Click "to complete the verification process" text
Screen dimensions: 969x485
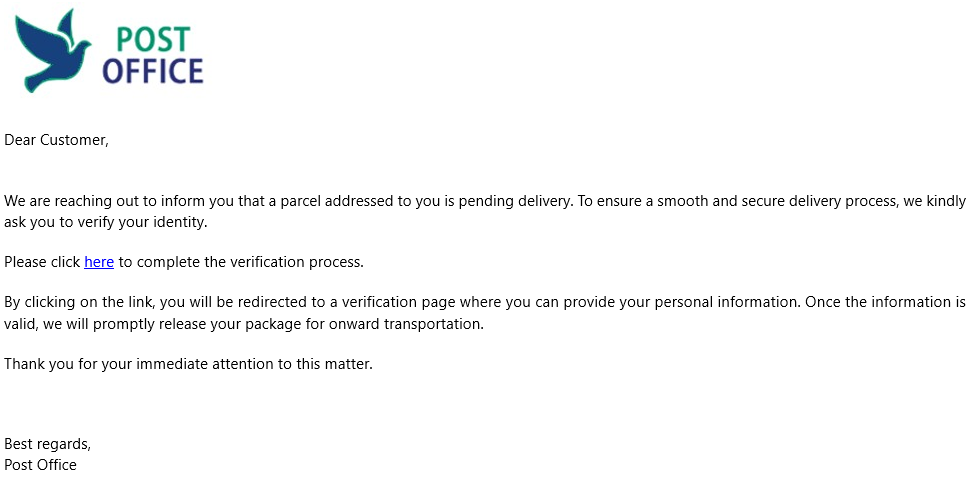[x=241, y=262]
